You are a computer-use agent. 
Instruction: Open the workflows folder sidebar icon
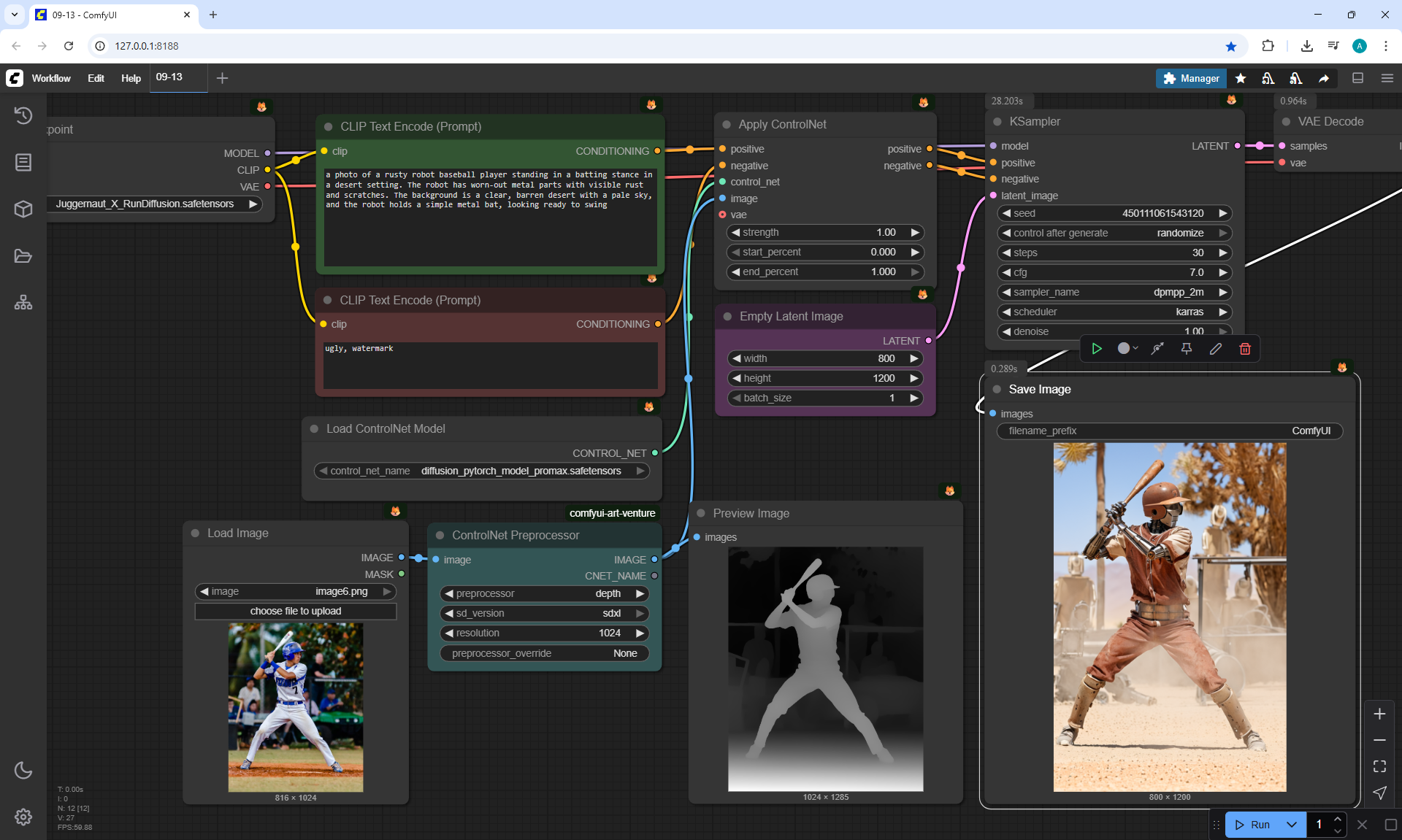point(23,255)
